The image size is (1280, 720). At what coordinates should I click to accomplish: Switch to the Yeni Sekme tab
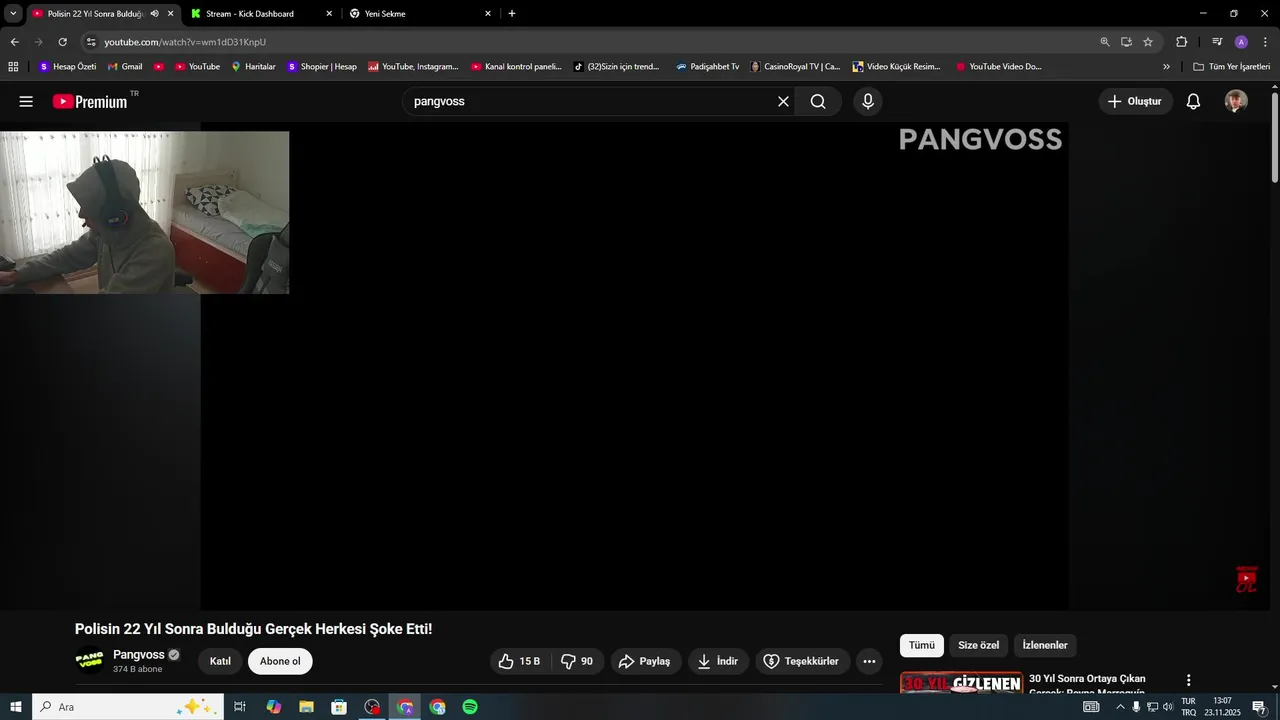(x=421, y=14)
